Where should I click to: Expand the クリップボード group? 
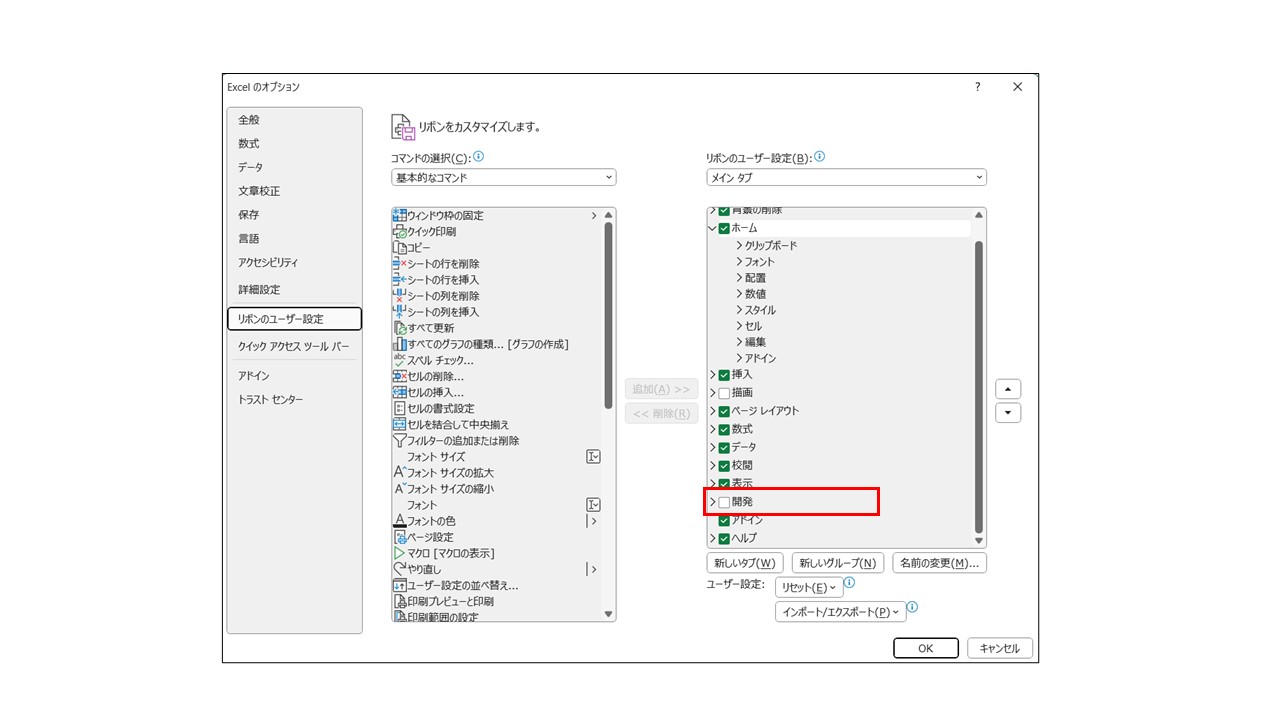739,245
